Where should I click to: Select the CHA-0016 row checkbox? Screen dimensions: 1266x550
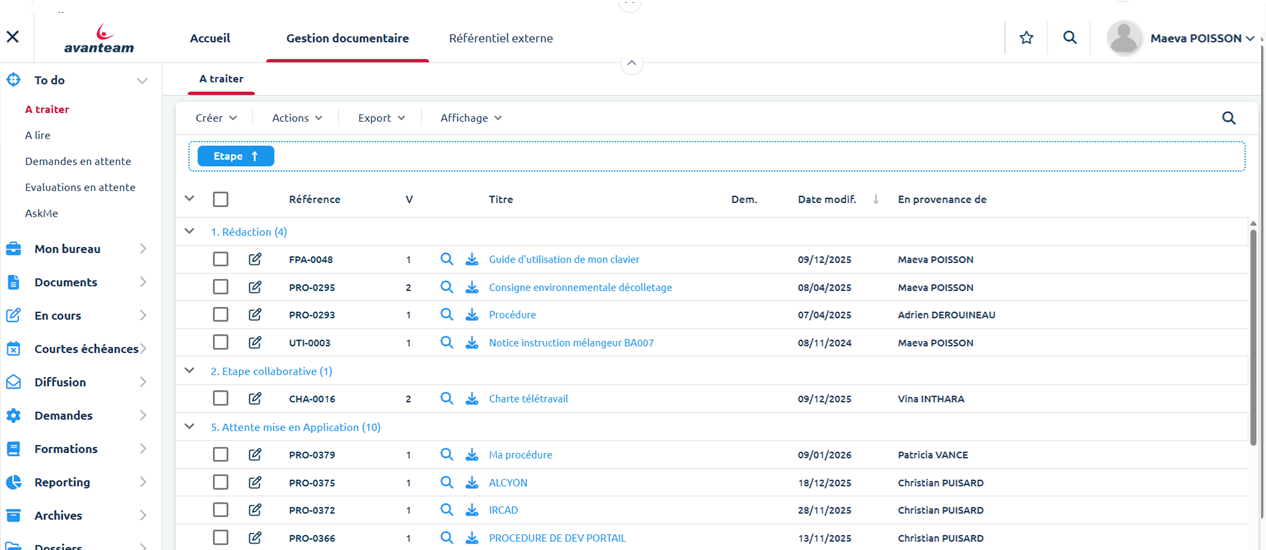221,399
